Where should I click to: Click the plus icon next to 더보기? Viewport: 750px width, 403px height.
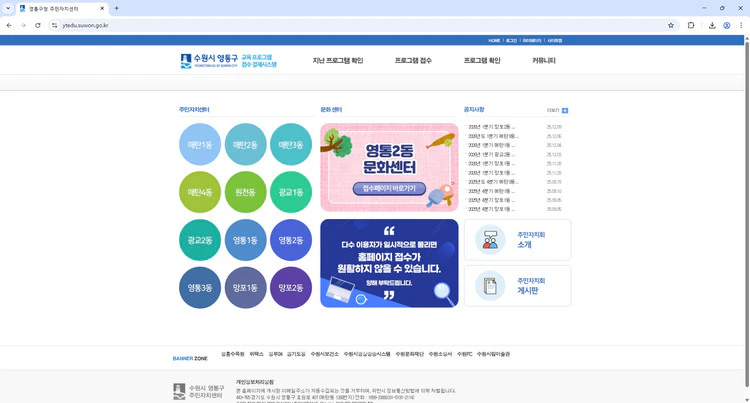(565, 110)
